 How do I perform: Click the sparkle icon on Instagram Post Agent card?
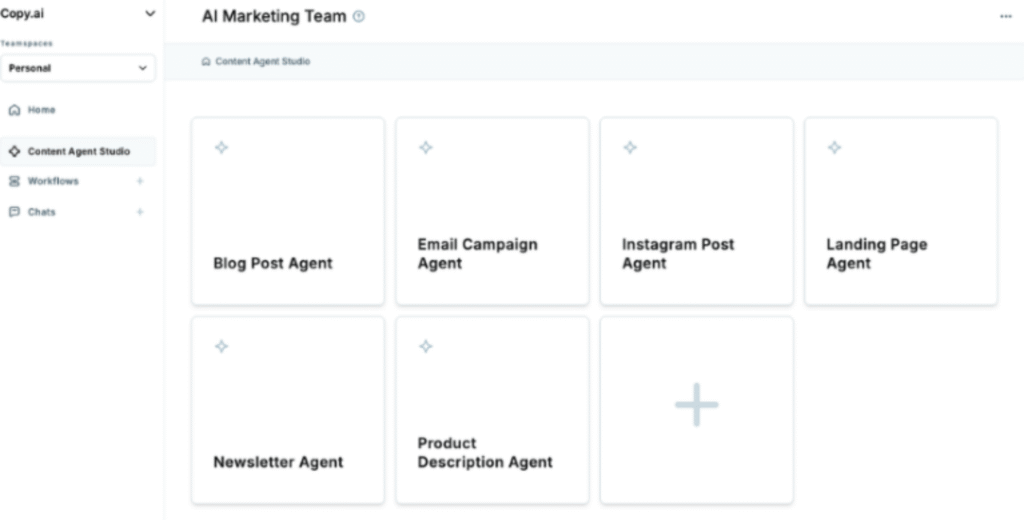[630, 148]
